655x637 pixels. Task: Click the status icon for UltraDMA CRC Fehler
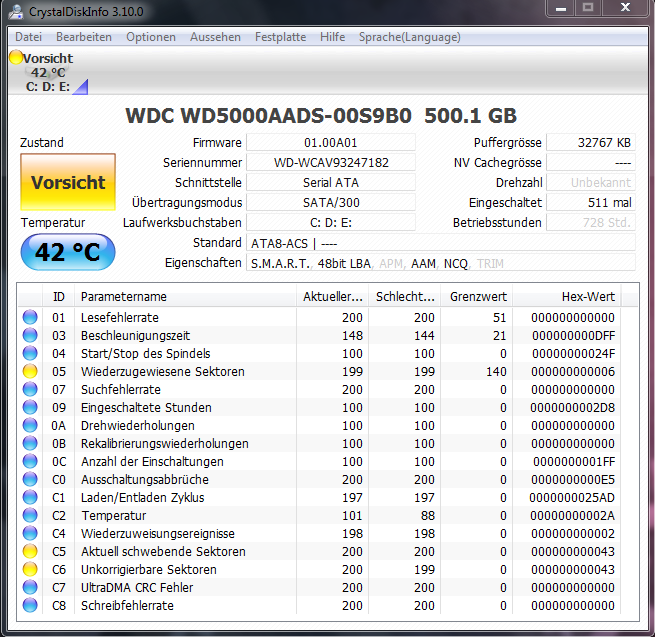(x=30, y=587)
